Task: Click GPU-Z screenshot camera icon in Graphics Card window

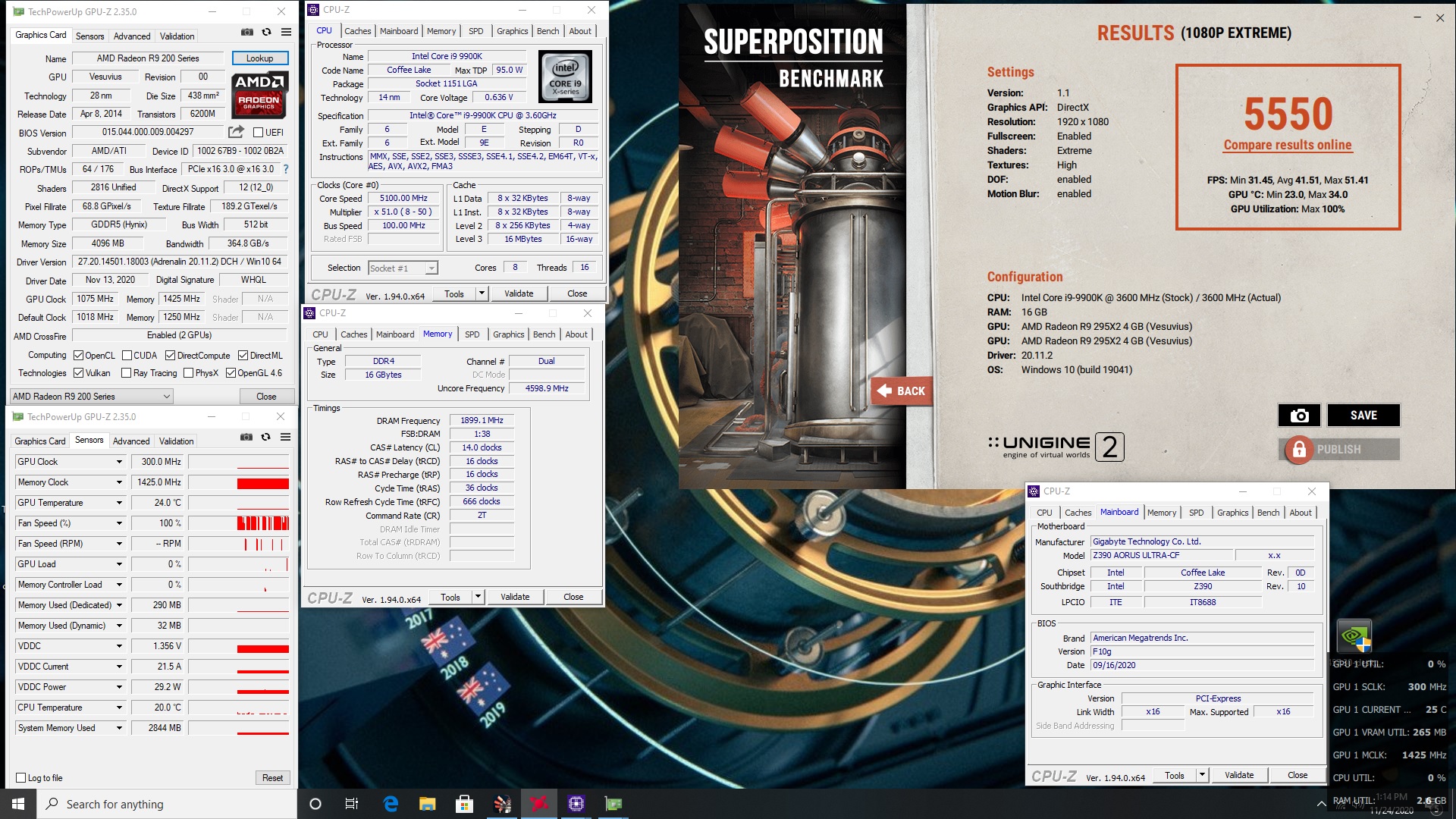Action: [247, 32]
